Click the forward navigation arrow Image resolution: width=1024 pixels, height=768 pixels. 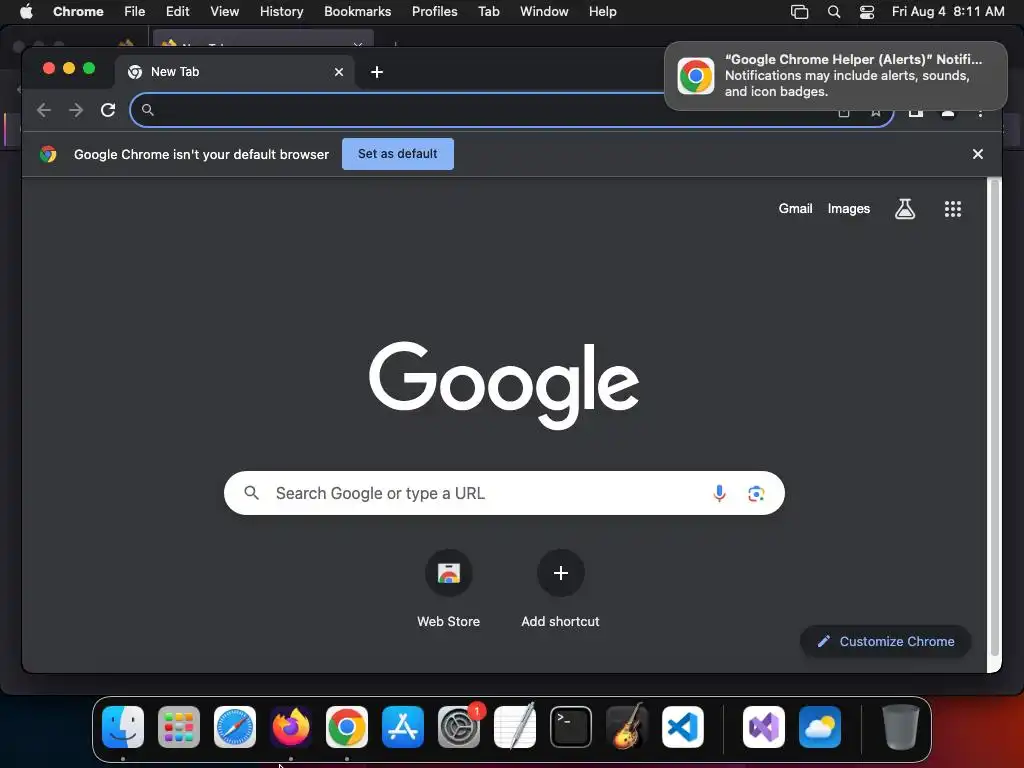[76, 110]
